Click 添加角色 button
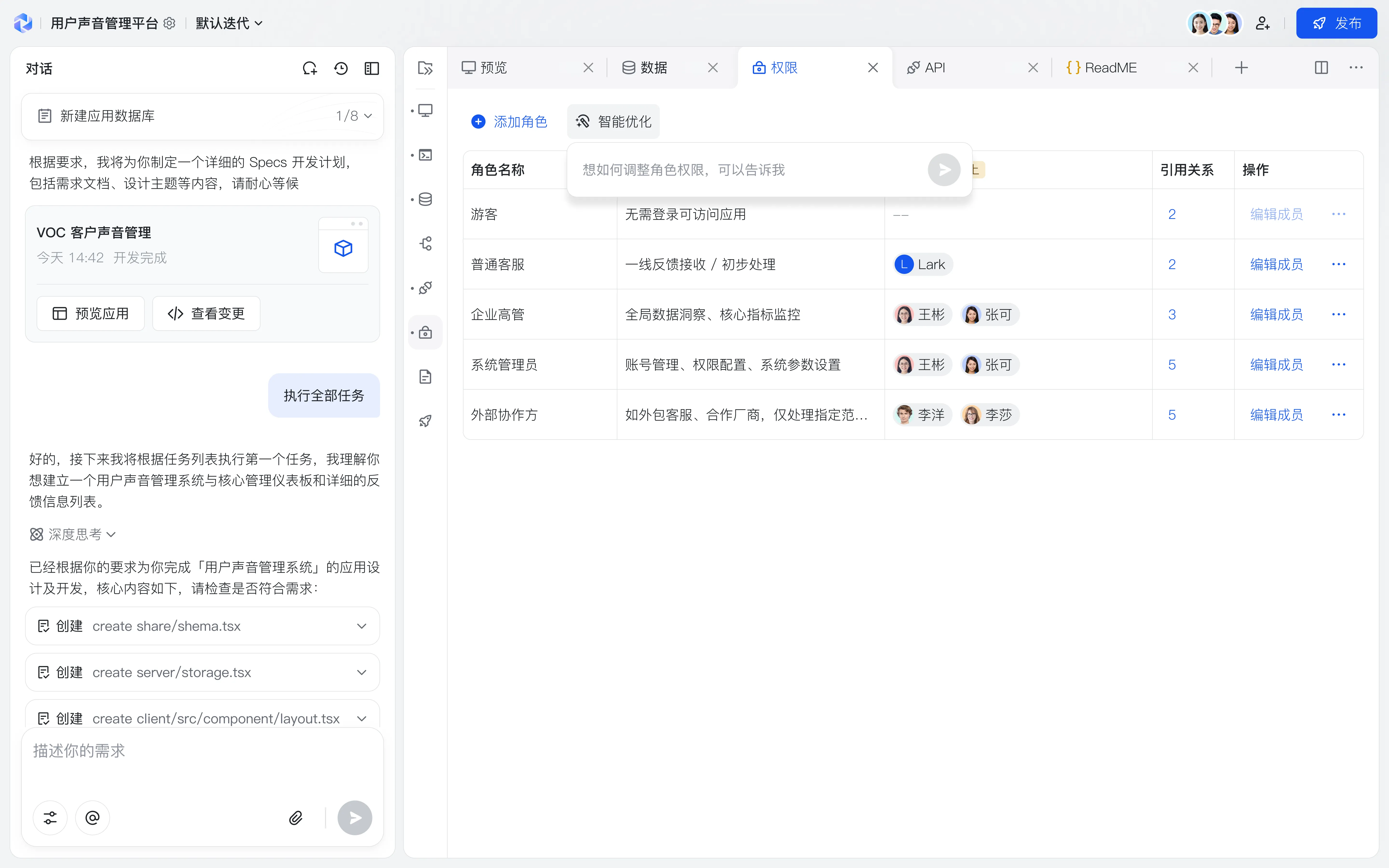This screenshot has width=1389, height=868. click(x=509, y=122)
